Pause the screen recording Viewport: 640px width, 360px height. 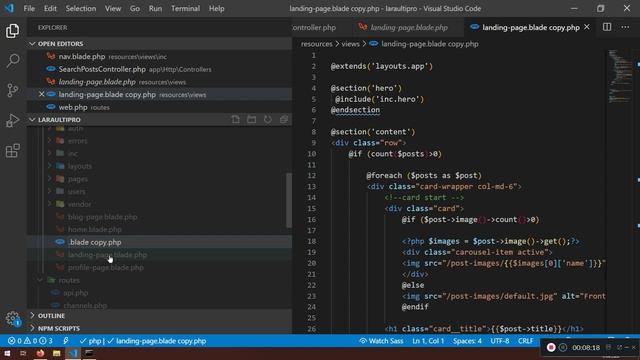click(563, 347)
